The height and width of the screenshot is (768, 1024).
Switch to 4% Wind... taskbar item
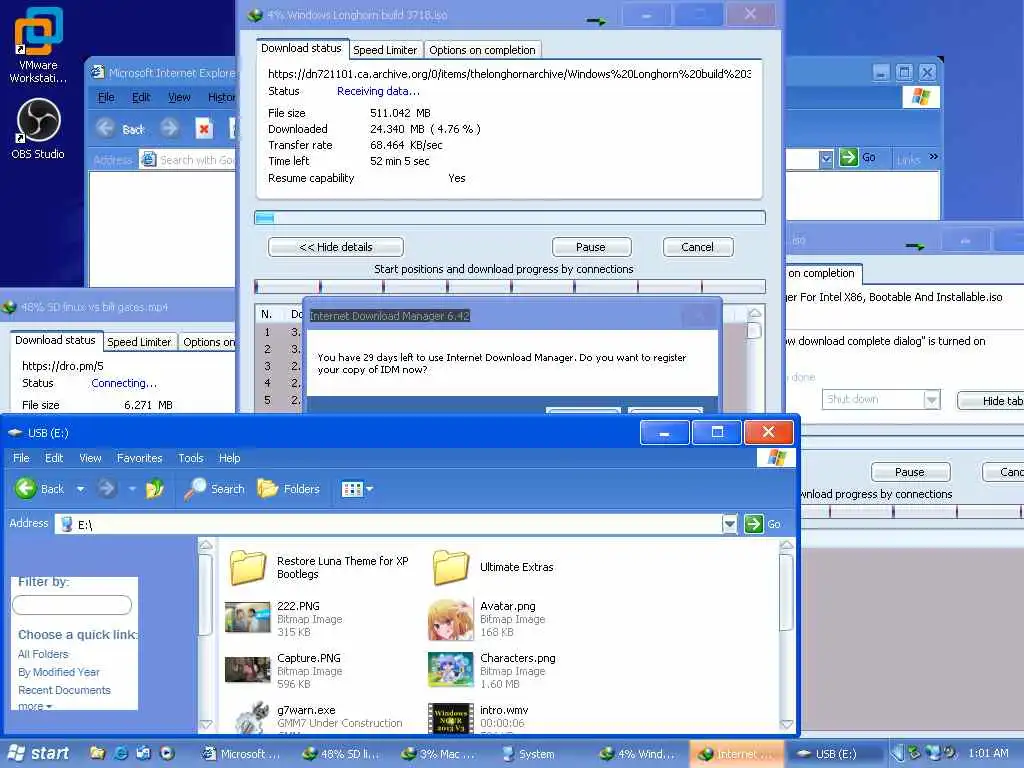[639, 754]
